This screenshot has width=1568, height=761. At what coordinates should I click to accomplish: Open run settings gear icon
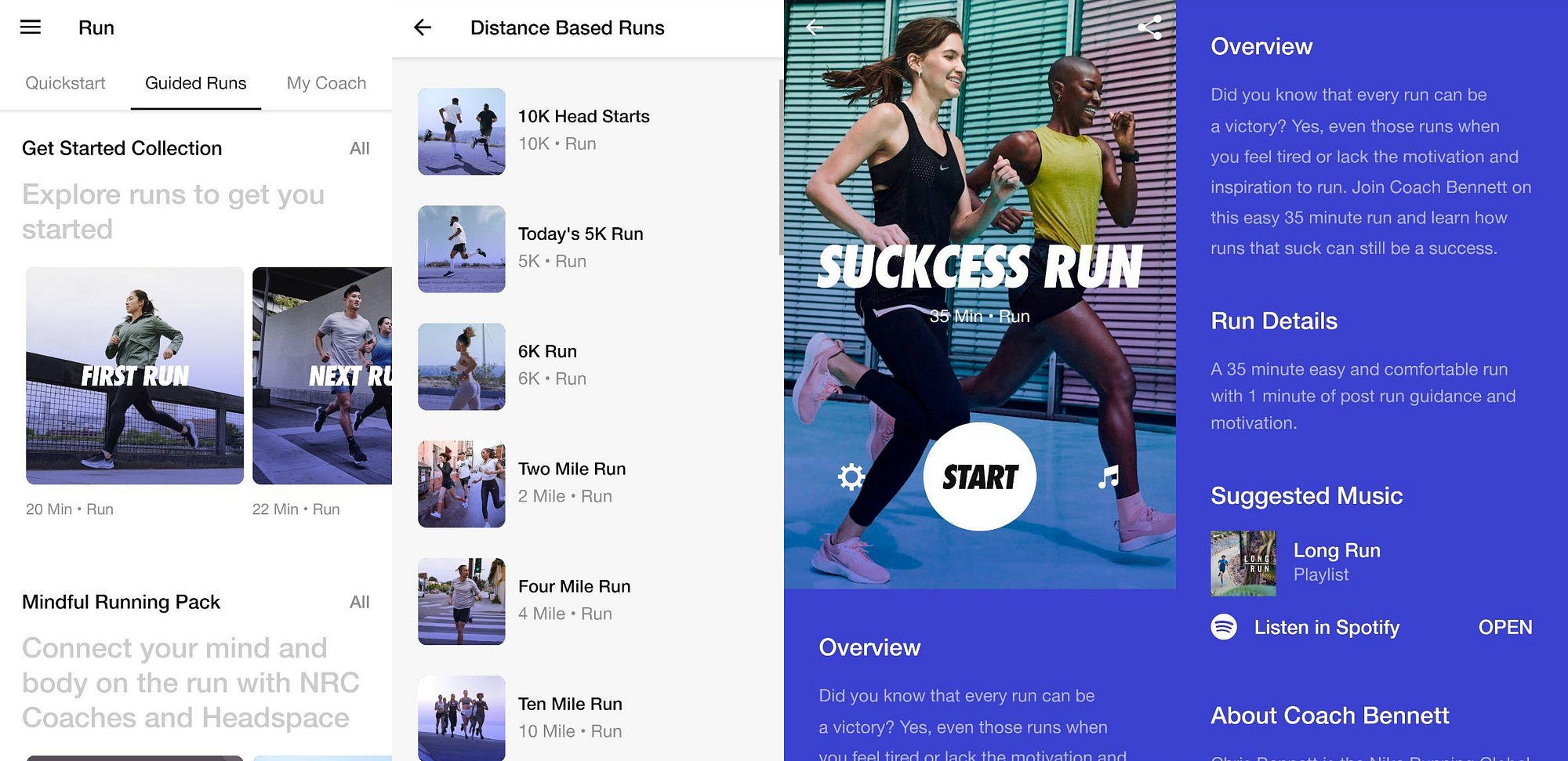click(x=851, y=477)
